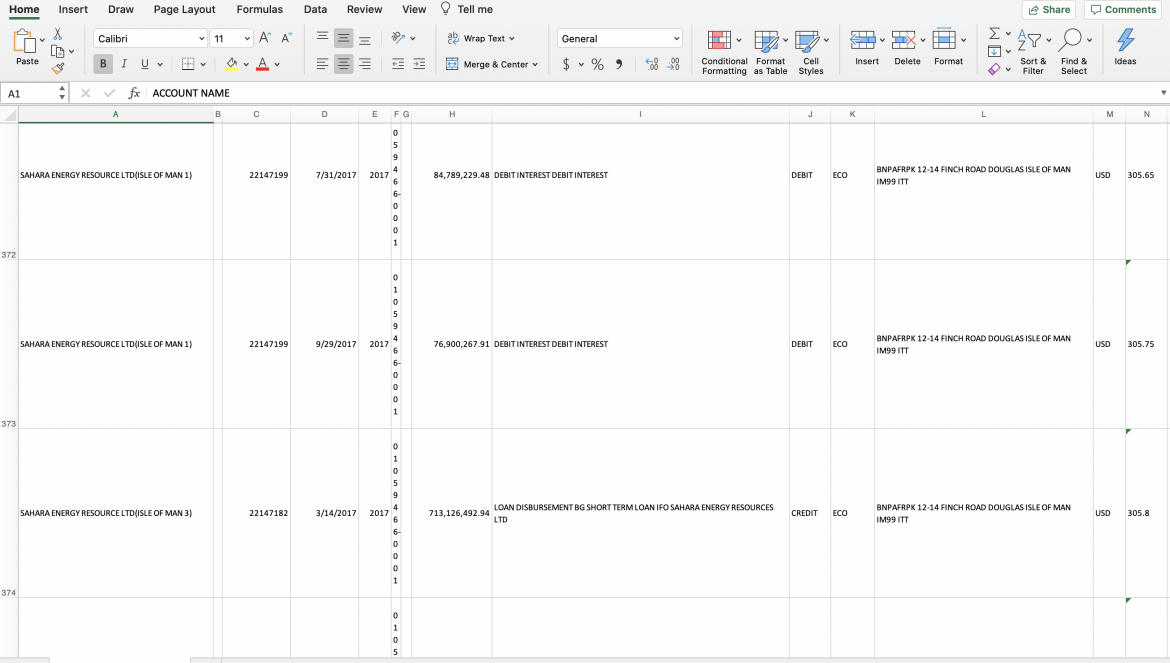Activate the Format Painter brush

pos(57,69)
